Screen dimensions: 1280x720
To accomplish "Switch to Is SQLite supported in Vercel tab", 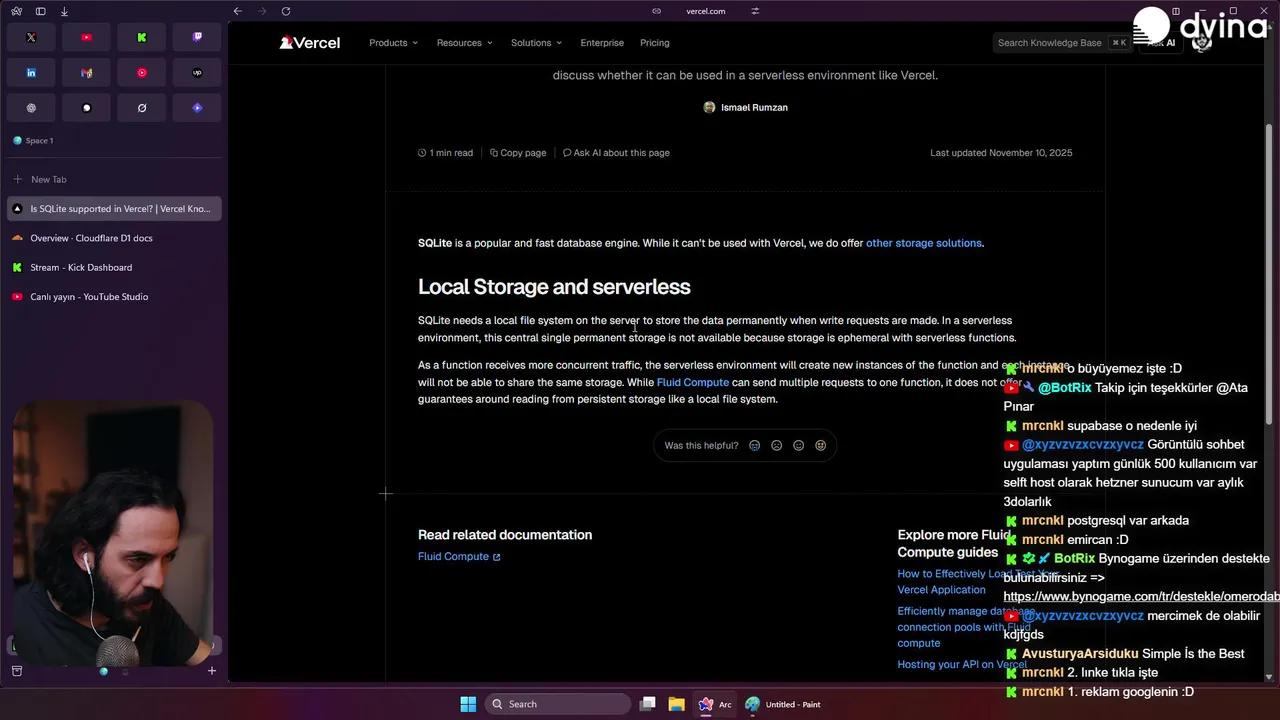I will (114, 209).
